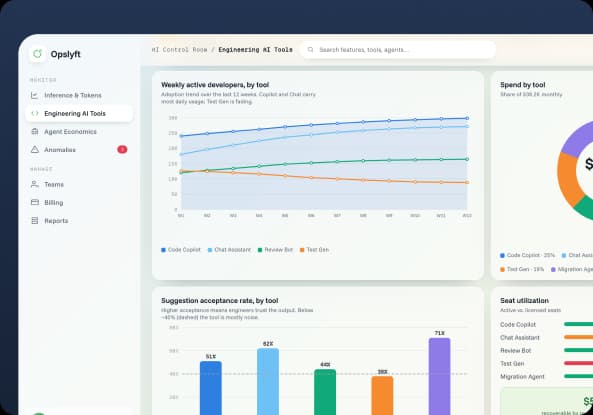Image resolution: width=593 pixels, height=415 pixels.
Task: Click the search magnifier icon
Action: click(x=310, y=50)
